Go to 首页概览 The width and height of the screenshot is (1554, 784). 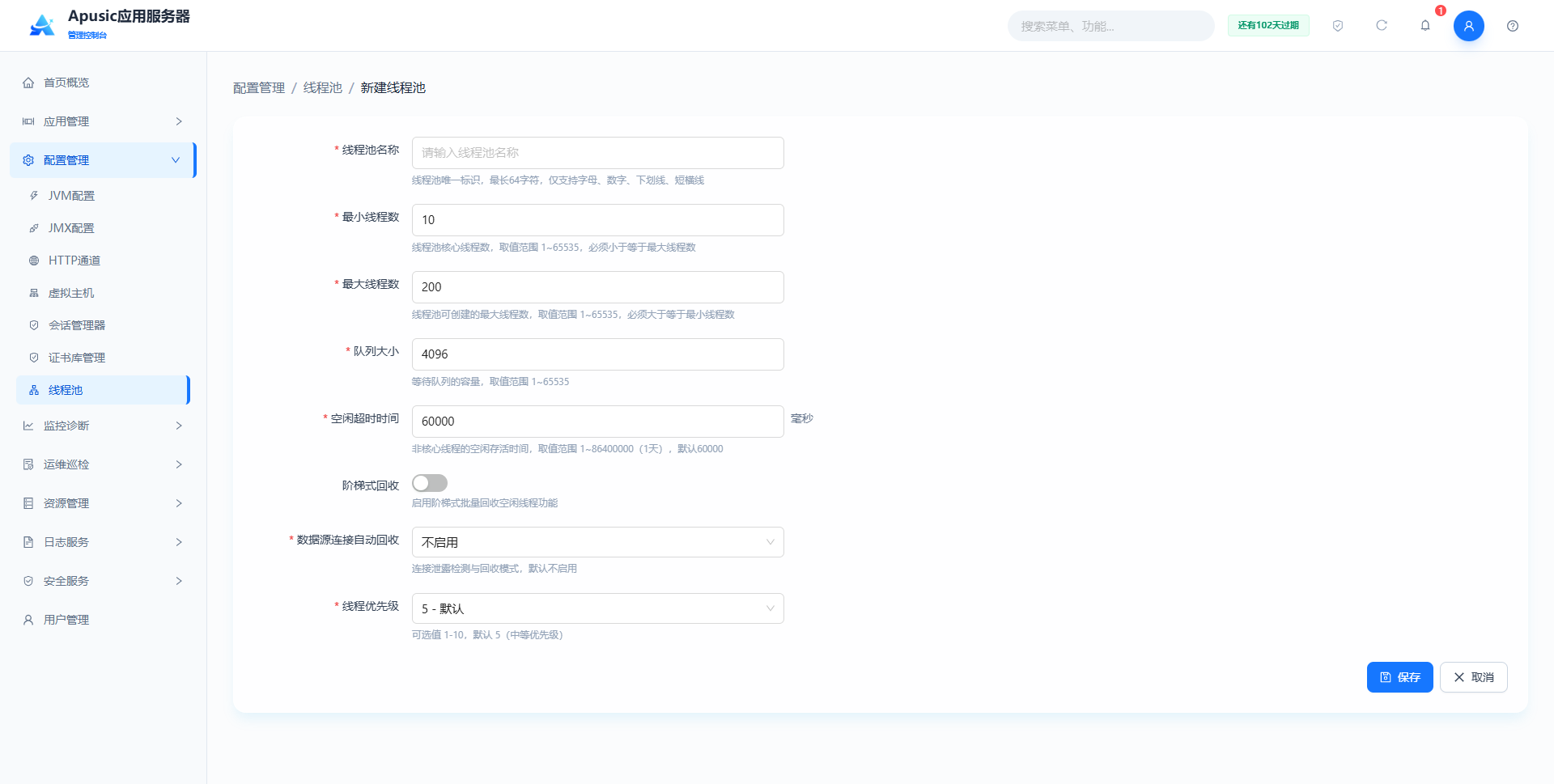(103, 83)
